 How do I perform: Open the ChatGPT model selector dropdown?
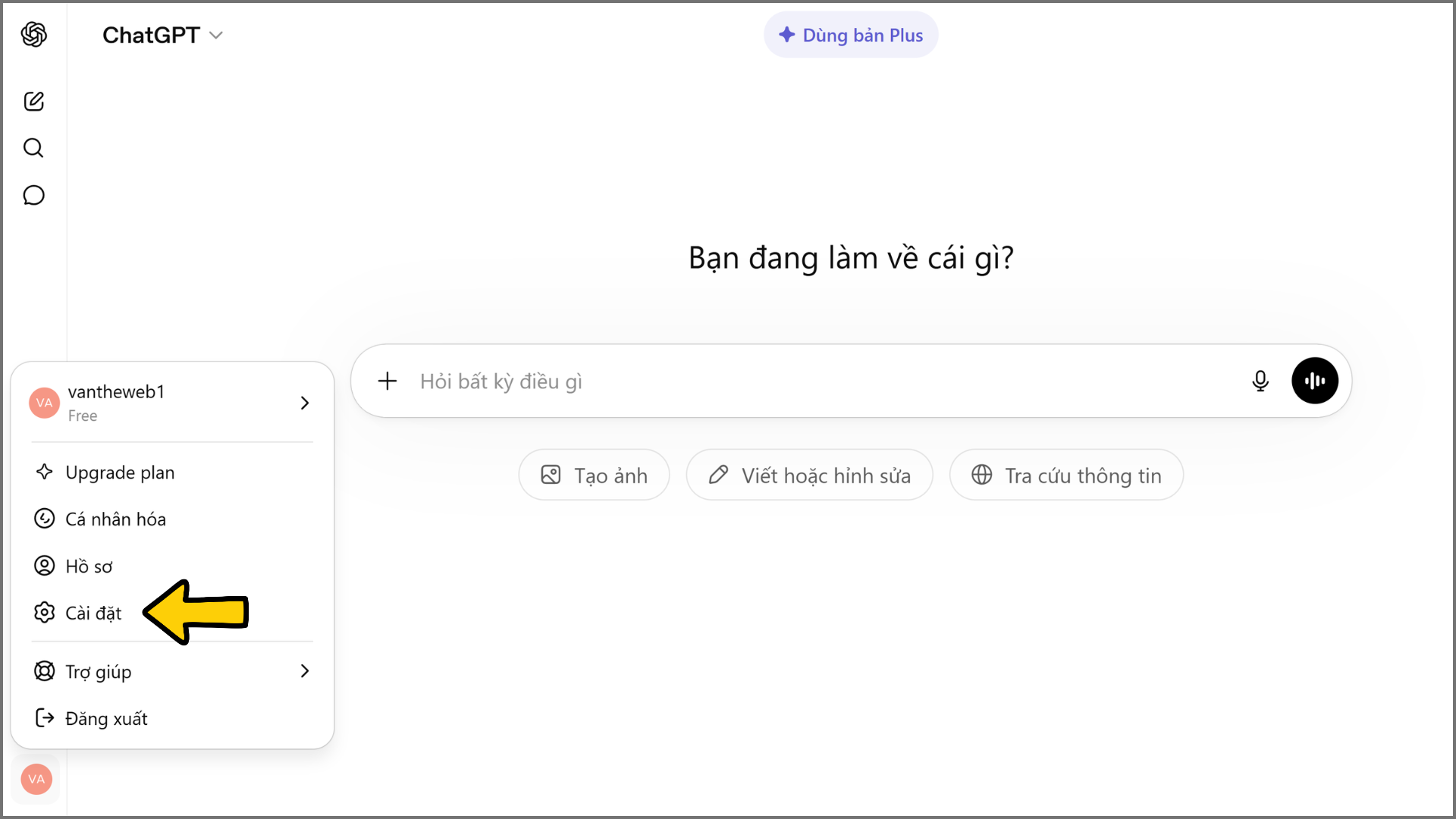point(162,35)
